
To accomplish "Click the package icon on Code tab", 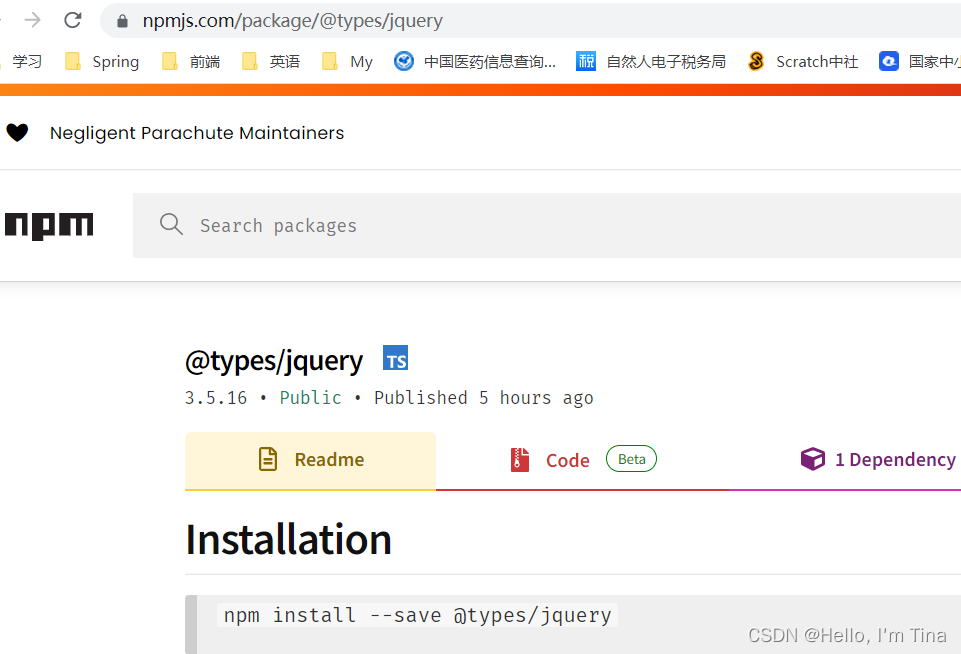I will tap(519, 459).
